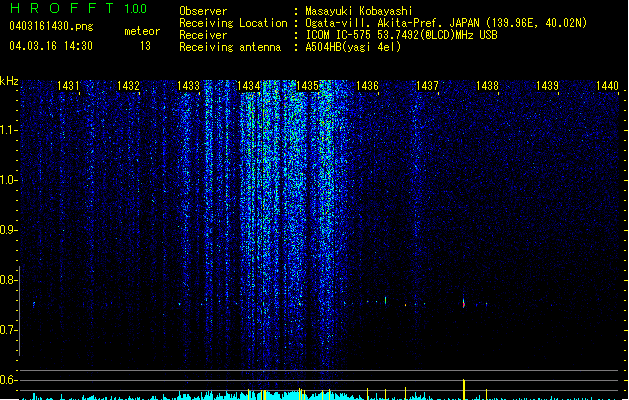Image resolution: width=629 pixels, height=400 pixels.
Task: Click the 1431 time axis marker
Action: (x=68, y=86)
